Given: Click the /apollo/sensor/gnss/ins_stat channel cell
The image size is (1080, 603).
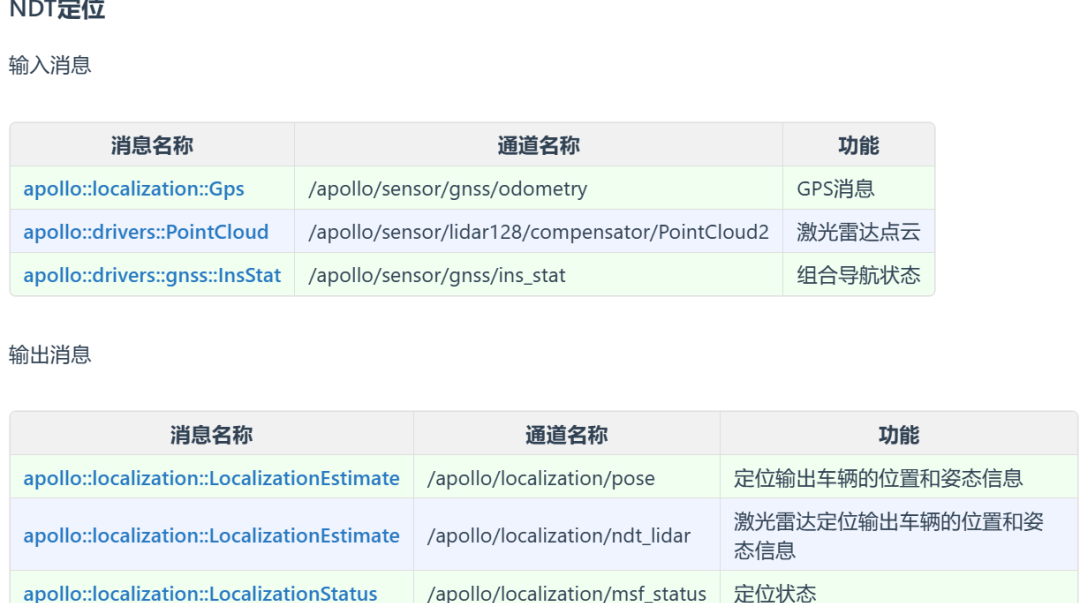Looking at the screenshot, I should (x=436, y=275).
